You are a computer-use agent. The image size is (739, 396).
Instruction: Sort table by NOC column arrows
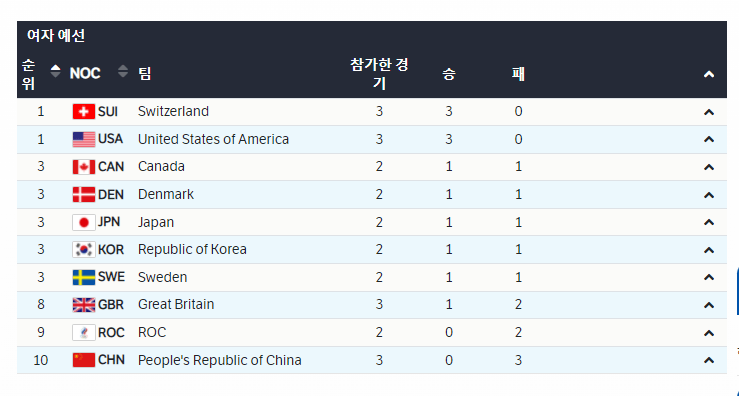point(123,71)
